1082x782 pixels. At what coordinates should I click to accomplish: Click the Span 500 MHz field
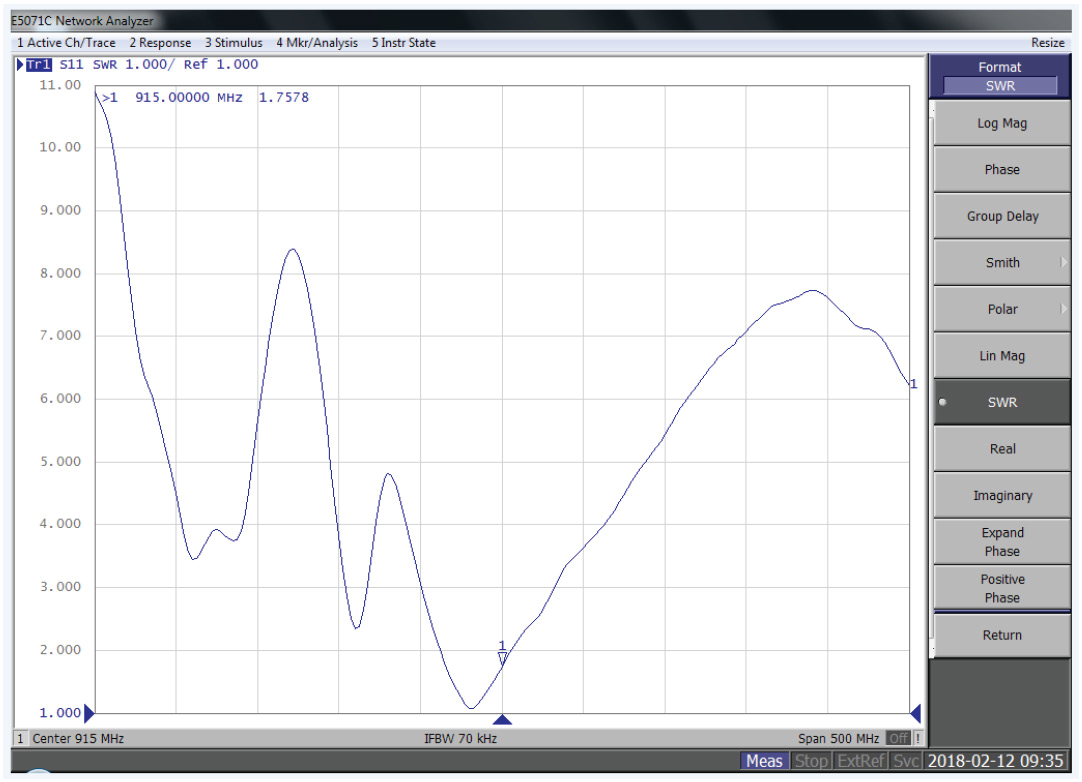tap(838, 739)
